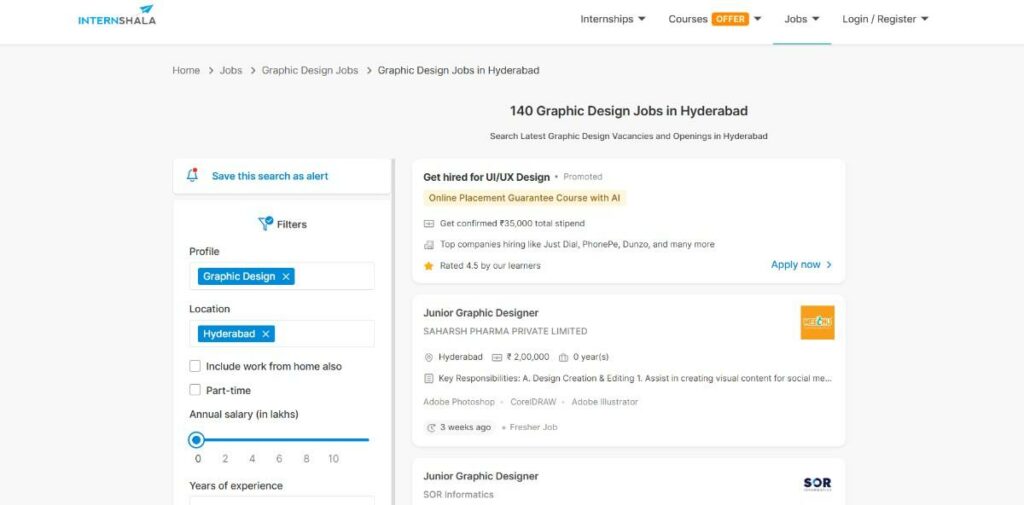Click the SAHARSH PHARMA PRIVATE LIMITED company name
Image resolution: width=1024 pixels, height=505 pixels.
[505, 331]
